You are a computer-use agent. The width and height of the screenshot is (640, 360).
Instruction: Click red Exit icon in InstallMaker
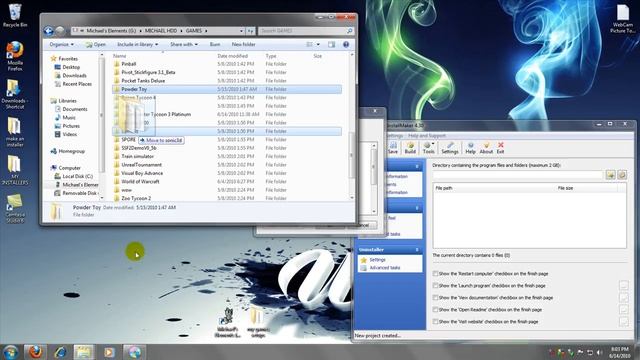pos(500,148)
